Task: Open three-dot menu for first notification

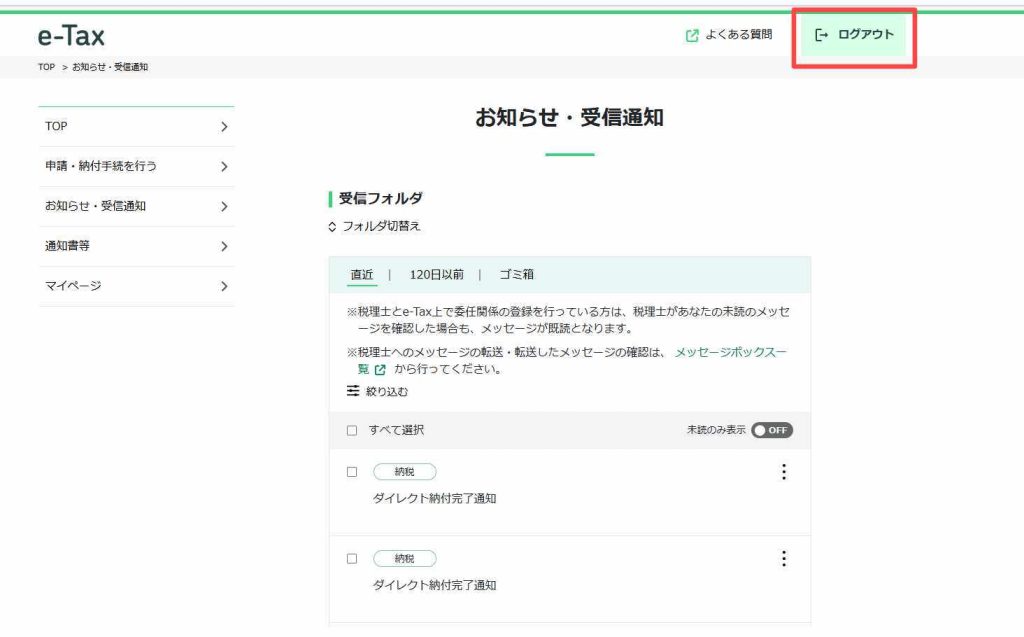Action: [784, 472]
